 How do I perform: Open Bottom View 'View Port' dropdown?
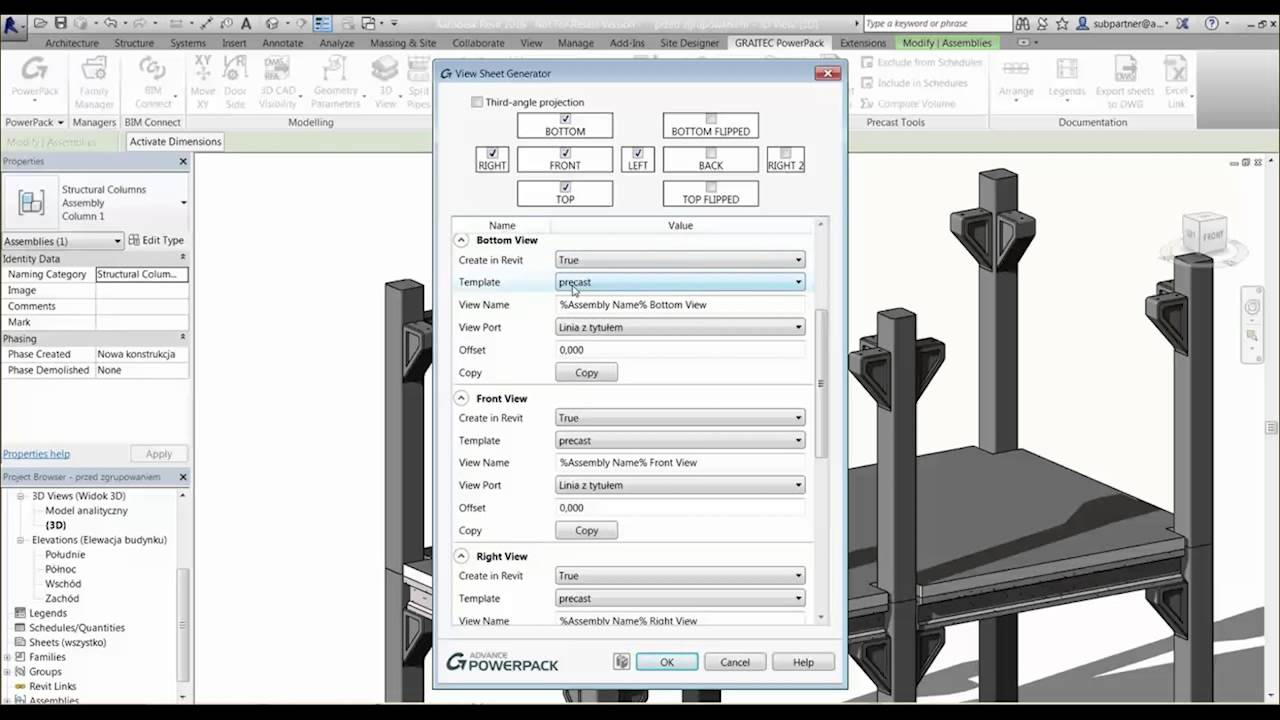[x=680, y=327]
